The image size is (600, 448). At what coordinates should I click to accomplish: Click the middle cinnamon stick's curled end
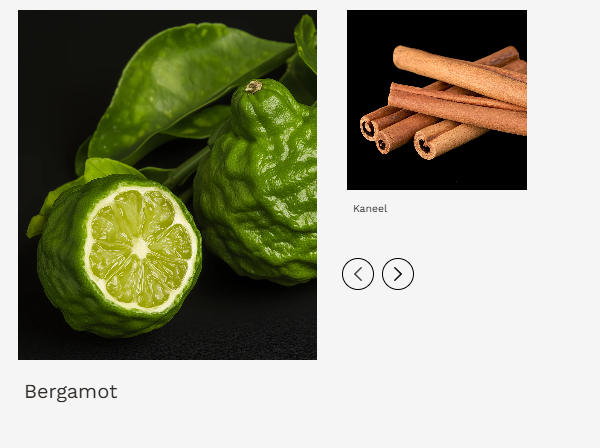[x=382, y=145]
